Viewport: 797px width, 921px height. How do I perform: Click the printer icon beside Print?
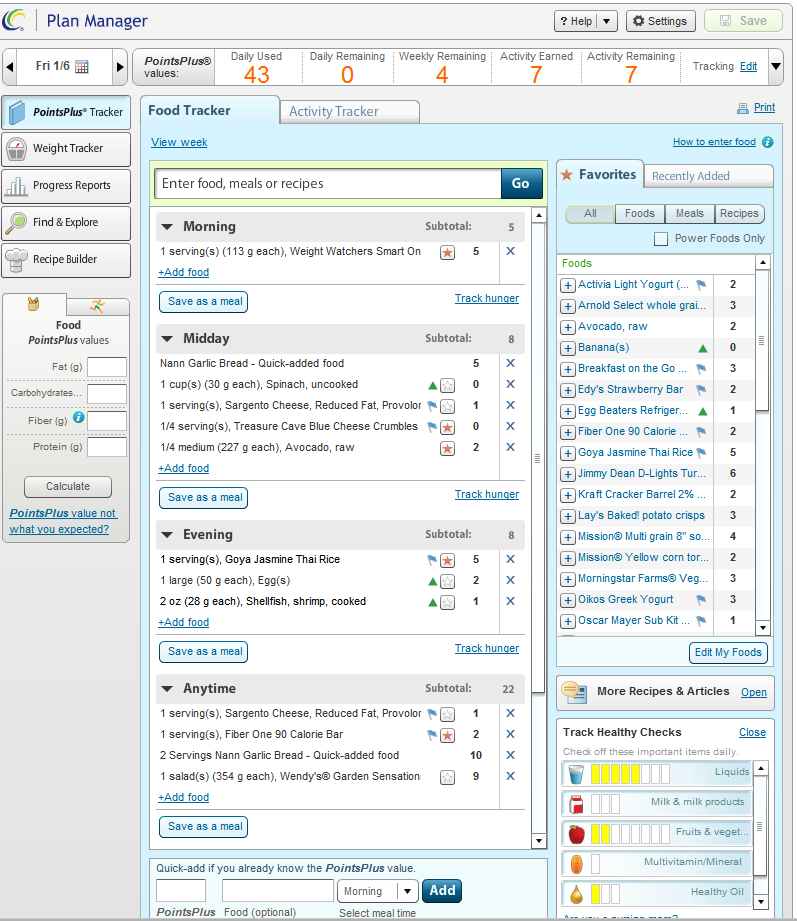click(x=743, y=108)
